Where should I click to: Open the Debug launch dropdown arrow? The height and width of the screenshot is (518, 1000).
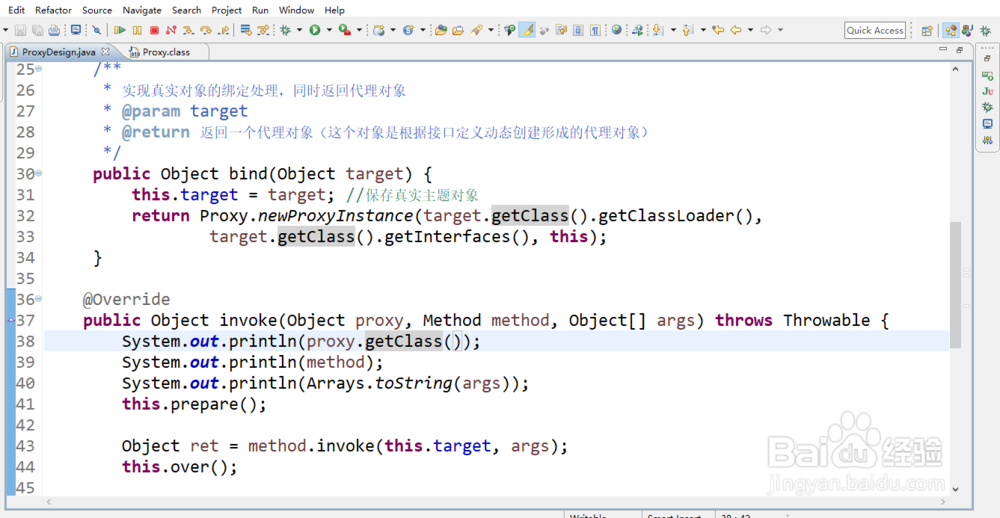point(300,30)
